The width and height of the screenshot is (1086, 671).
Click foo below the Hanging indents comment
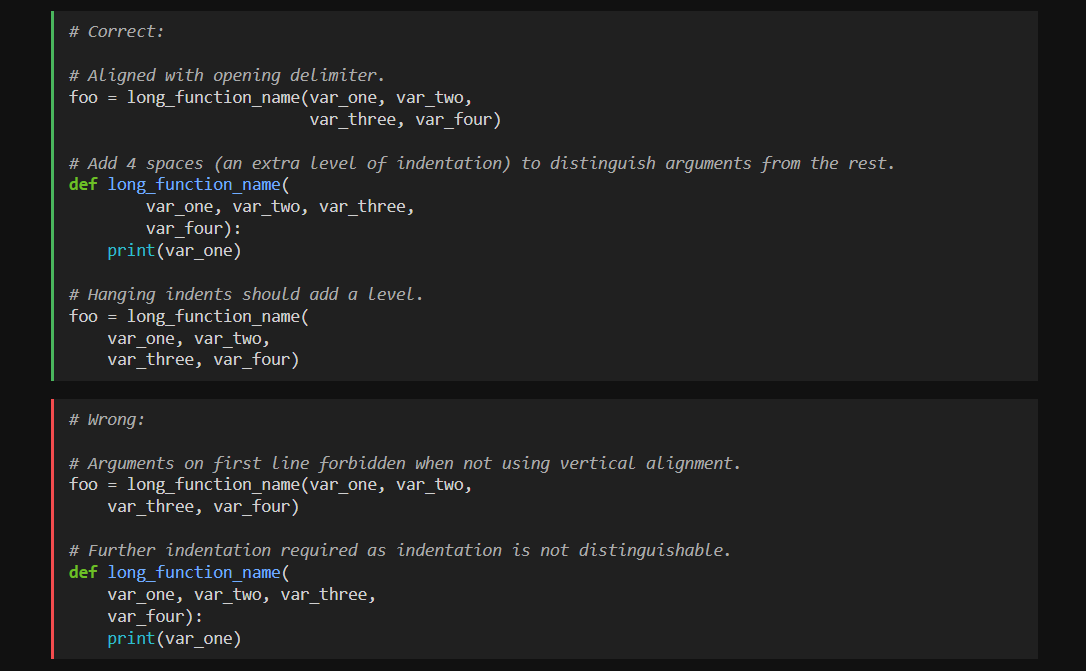[x=83, y=316]
